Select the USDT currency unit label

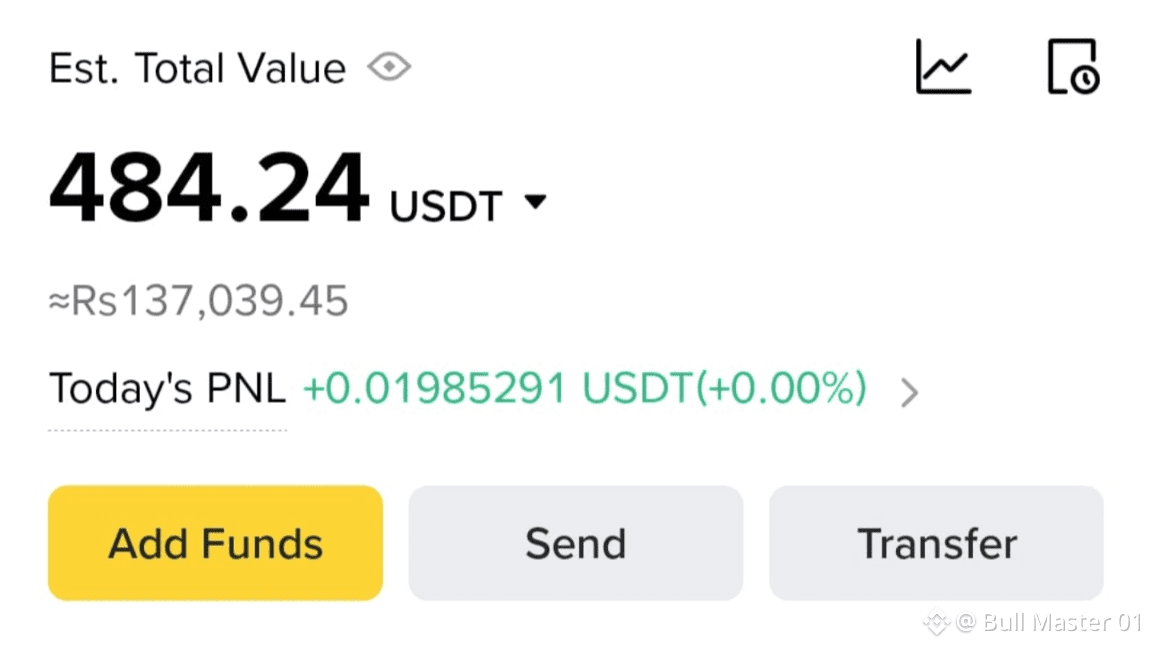446,206
